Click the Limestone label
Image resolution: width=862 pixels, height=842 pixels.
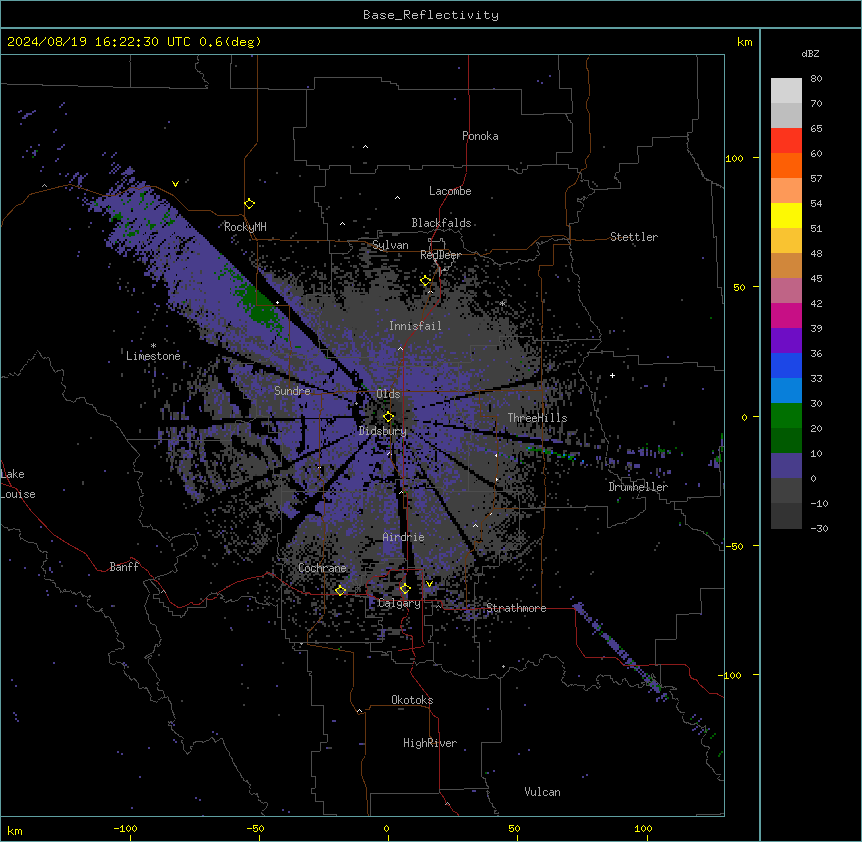(153, 356)
